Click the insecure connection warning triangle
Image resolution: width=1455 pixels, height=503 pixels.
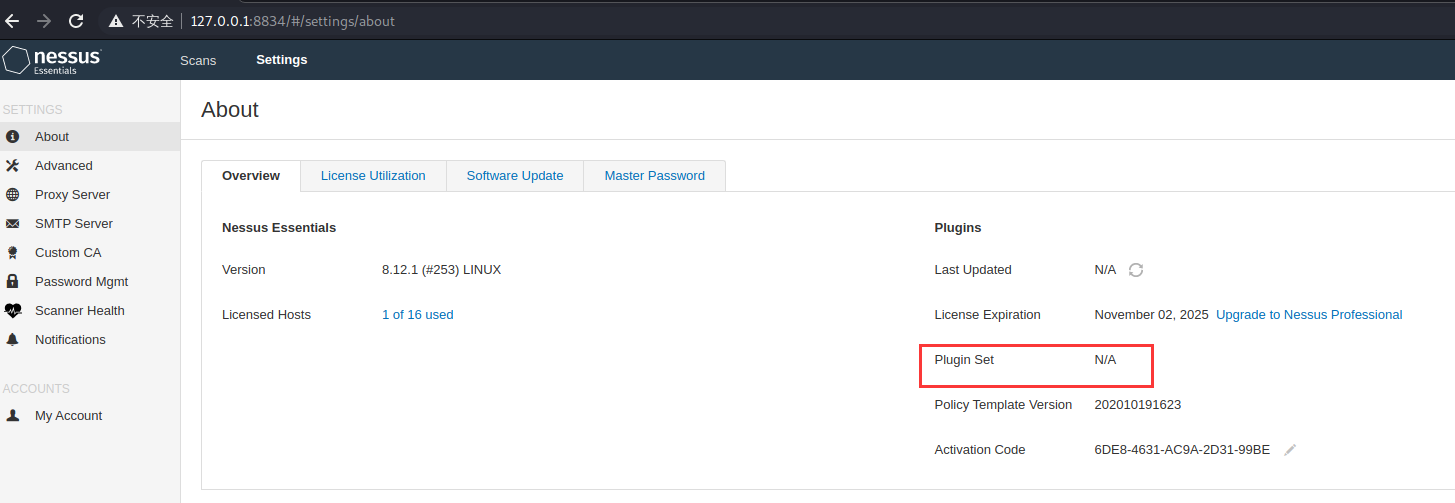[x=116, y=21]
